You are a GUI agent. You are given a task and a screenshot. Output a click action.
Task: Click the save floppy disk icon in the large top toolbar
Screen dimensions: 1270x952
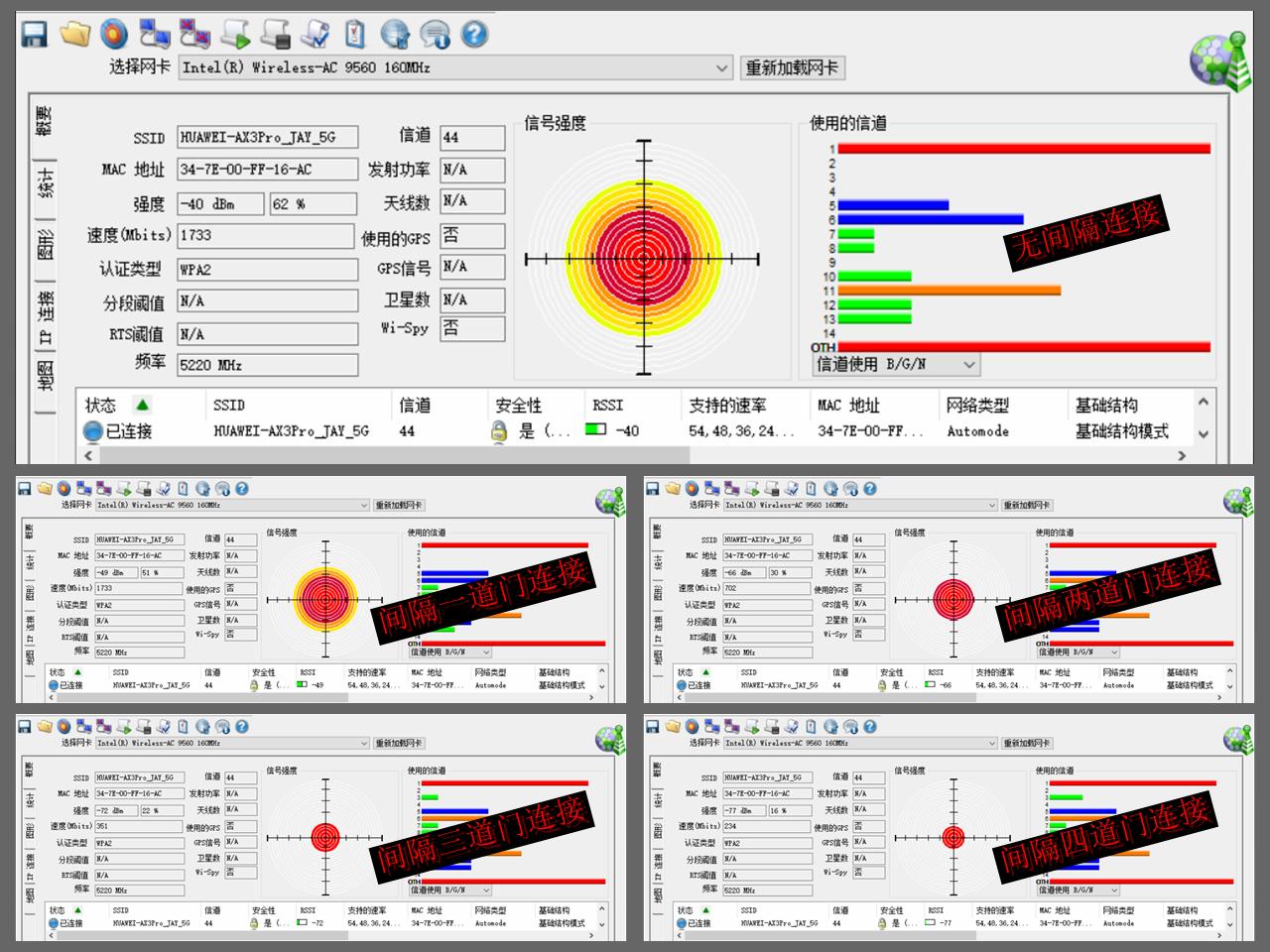click(x=35, y=35)
